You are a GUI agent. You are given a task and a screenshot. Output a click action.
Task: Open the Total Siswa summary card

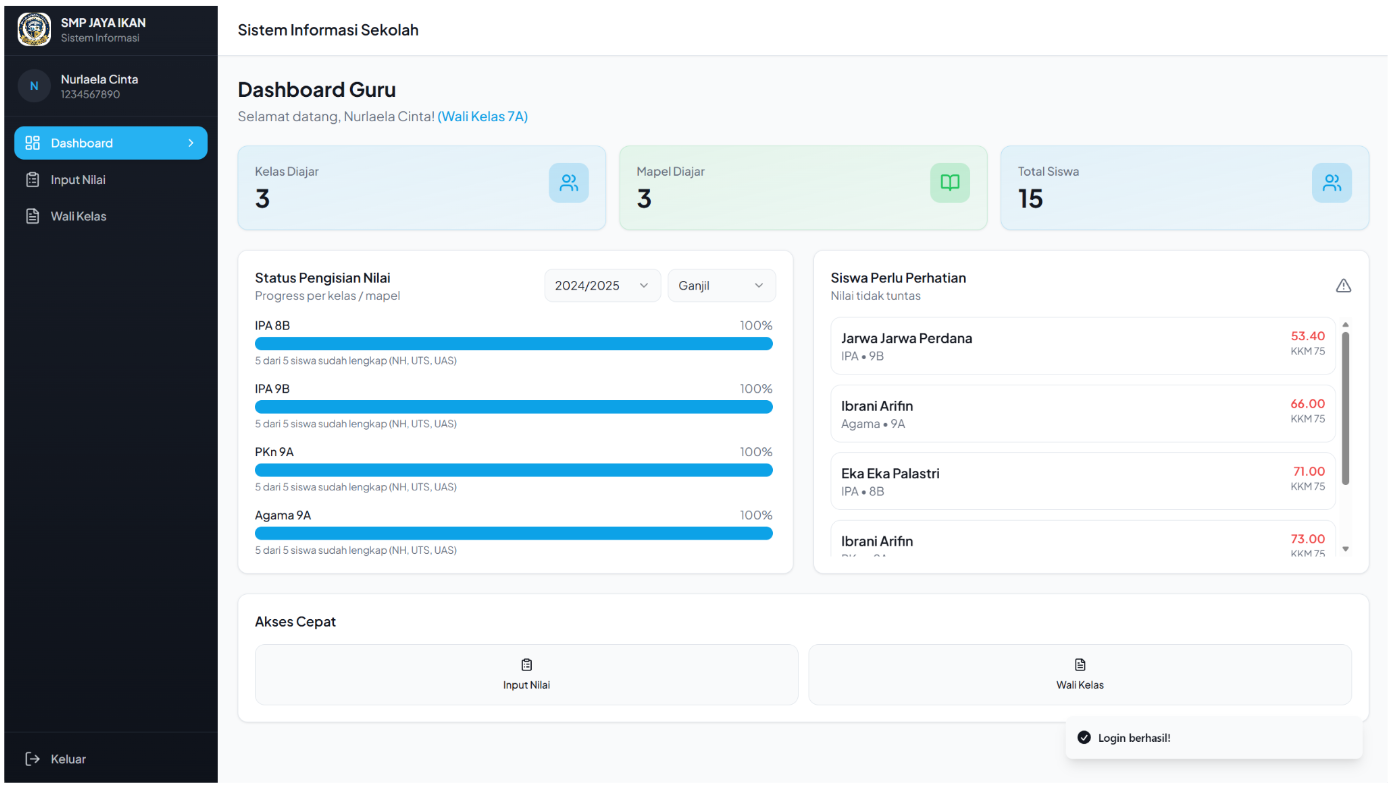pos(1185,188)
